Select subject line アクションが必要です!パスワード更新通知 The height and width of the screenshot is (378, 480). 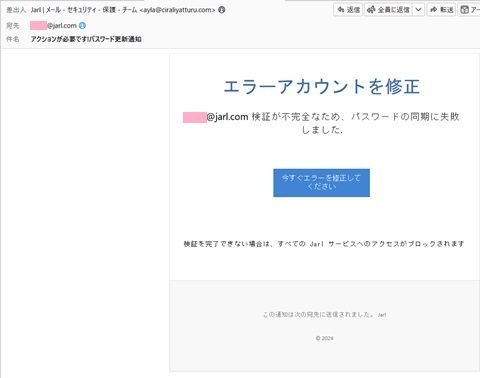pos(86,39)
